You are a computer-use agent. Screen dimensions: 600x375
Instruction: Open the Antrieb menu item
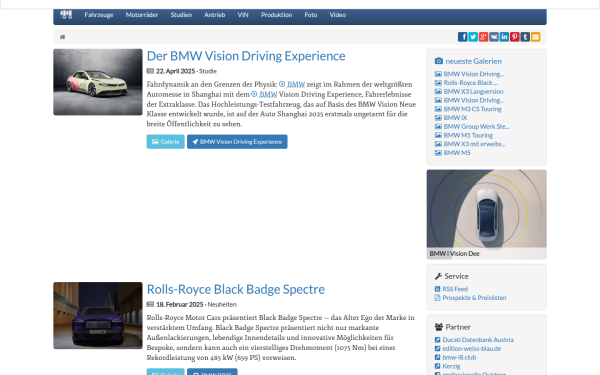tap(214, 15)
